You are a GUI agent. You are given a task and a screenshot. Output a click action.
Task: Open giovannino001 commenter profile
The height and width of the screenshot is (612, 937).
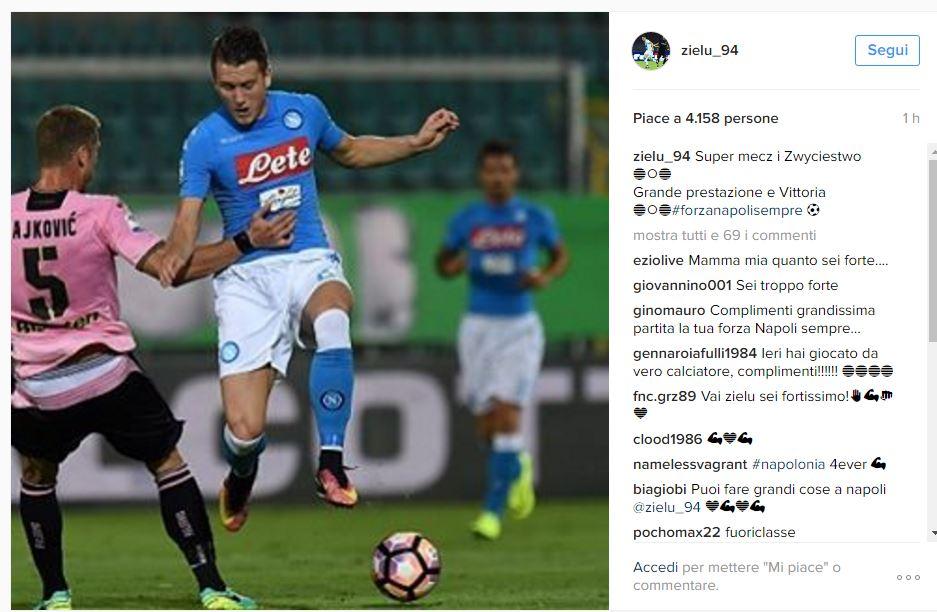(x=682, y=286)
